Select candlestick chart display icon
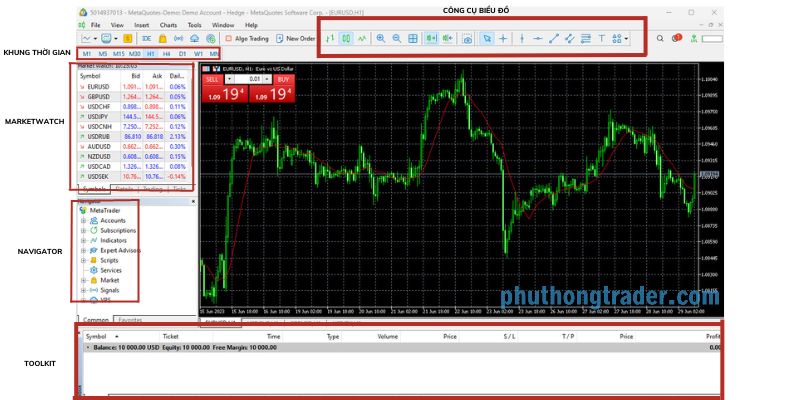This screenshot has width=800, height=400. (x=346, y=38)
